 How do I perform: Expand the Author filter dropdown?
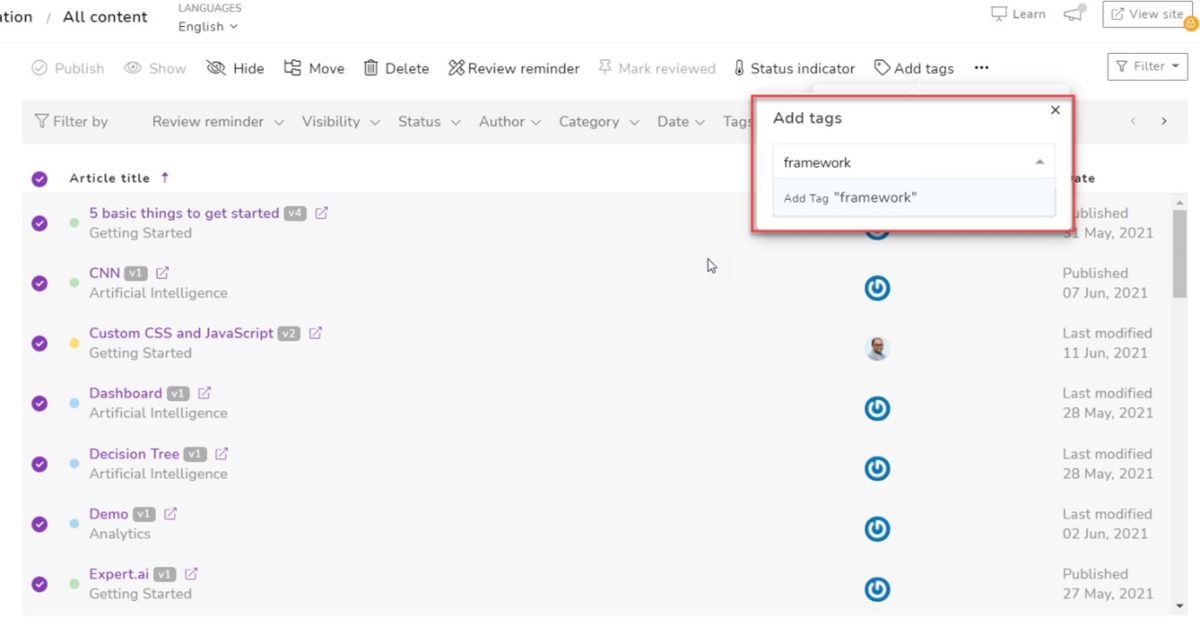pyautogui.click(x=510, y=121)
